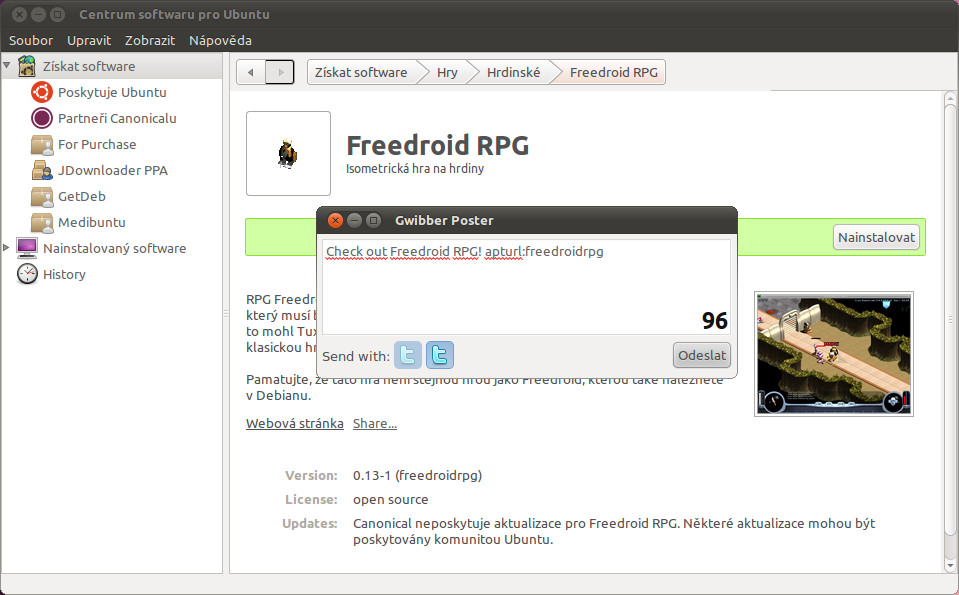
Task: Select the Medibuntu source icon
Action: tap(42, 223)
